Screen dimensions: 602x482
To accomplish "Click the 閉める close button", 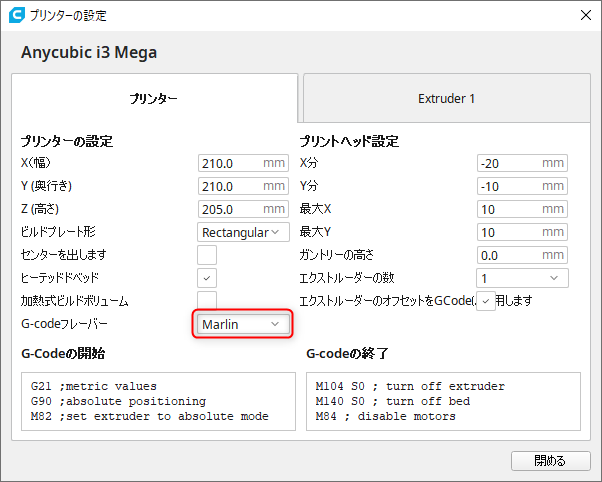I will click(551, 460).
